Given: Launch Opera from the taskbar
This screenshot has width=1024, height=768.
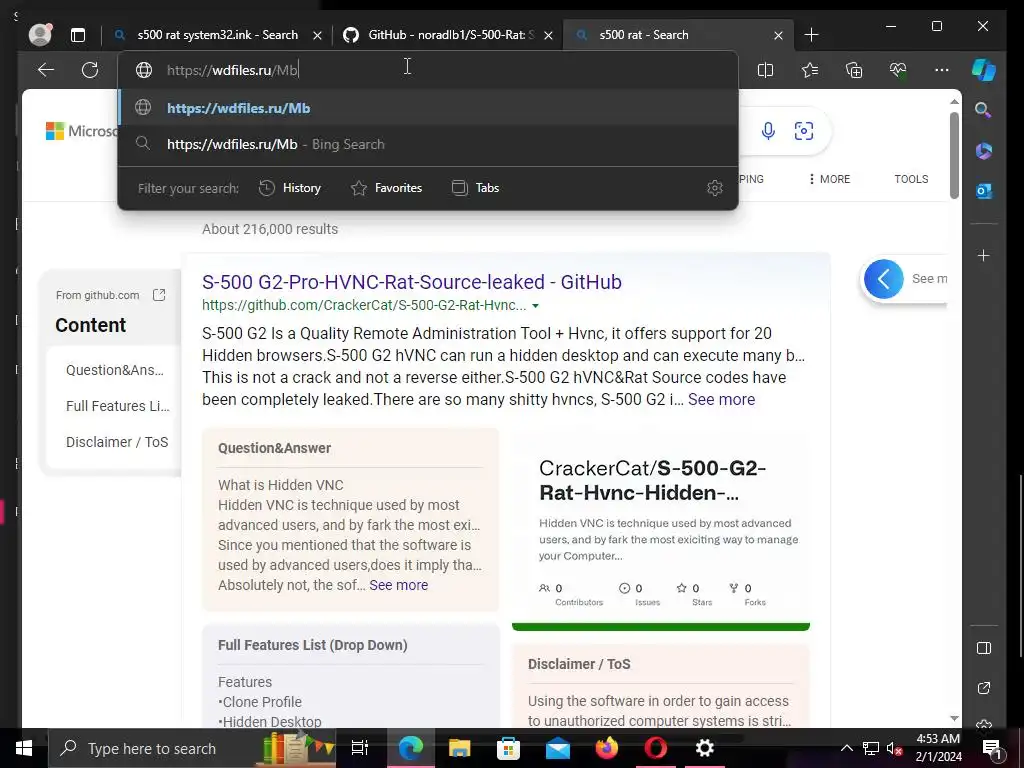Looking at the screenshot, I should point(656,748).
